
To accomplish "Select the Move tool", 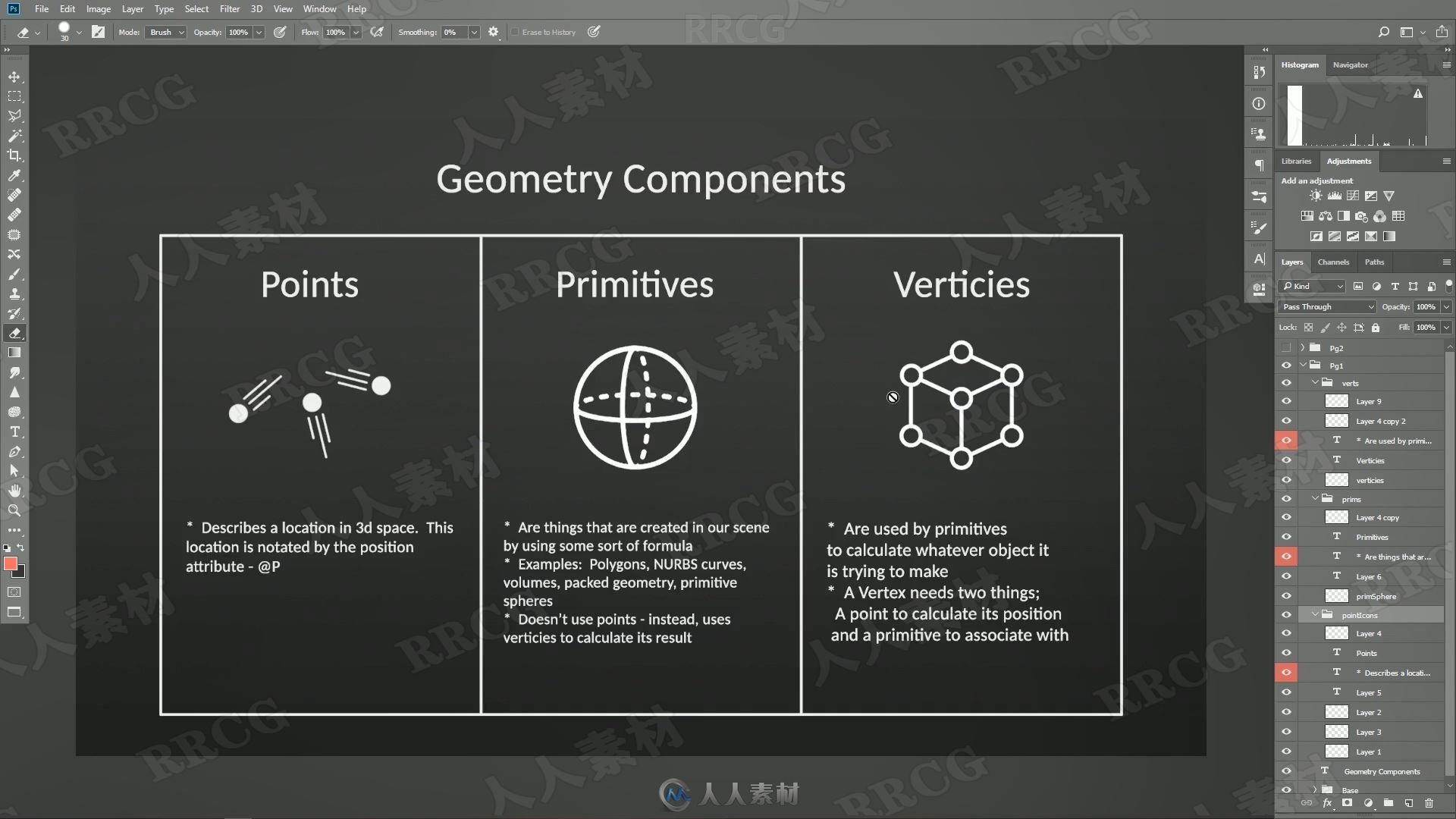I will click(x=14, y=75).
